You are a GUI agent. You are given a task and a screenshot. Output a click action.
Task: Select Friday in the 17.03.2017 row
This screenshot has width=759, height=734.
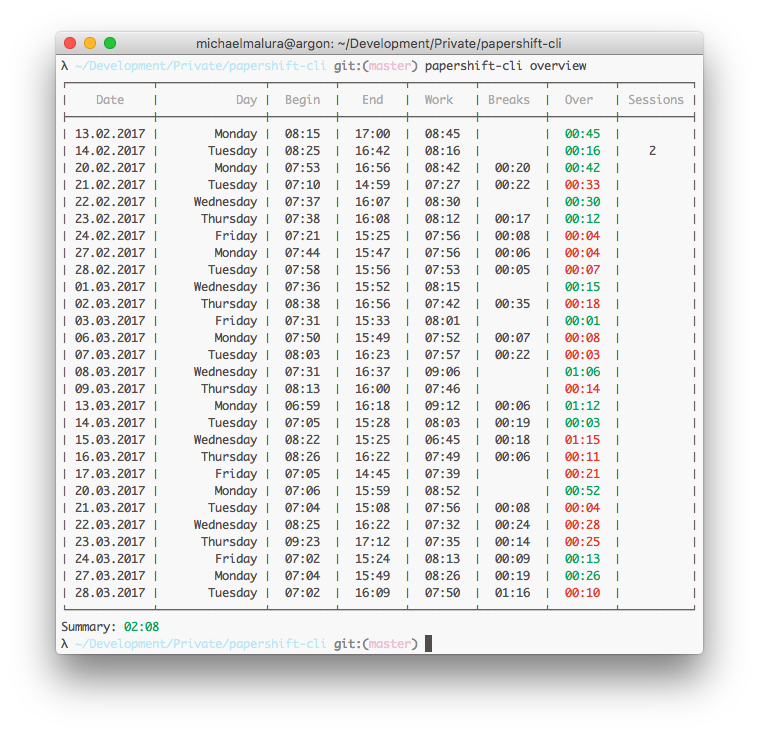pos(236,474)
